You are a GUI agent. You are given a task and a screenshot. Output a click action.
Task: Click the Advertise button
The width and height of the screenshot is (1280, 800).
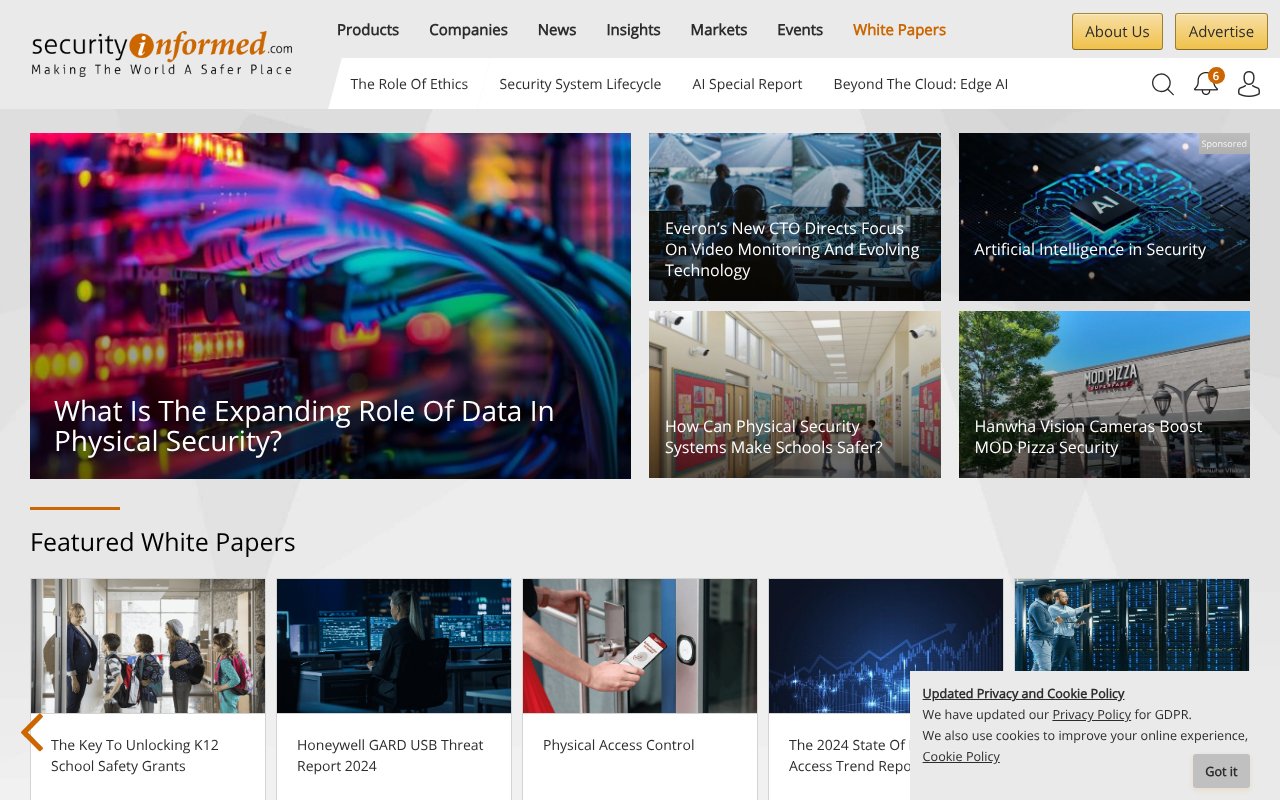1220,31
